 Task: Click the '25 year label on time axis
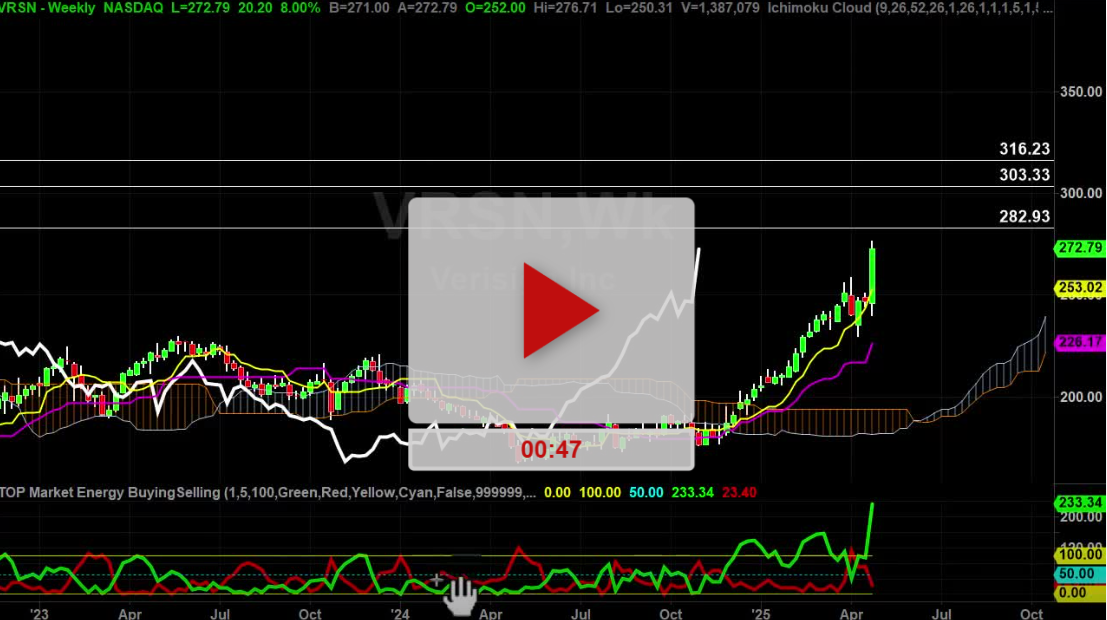click(x=760, y=614)
